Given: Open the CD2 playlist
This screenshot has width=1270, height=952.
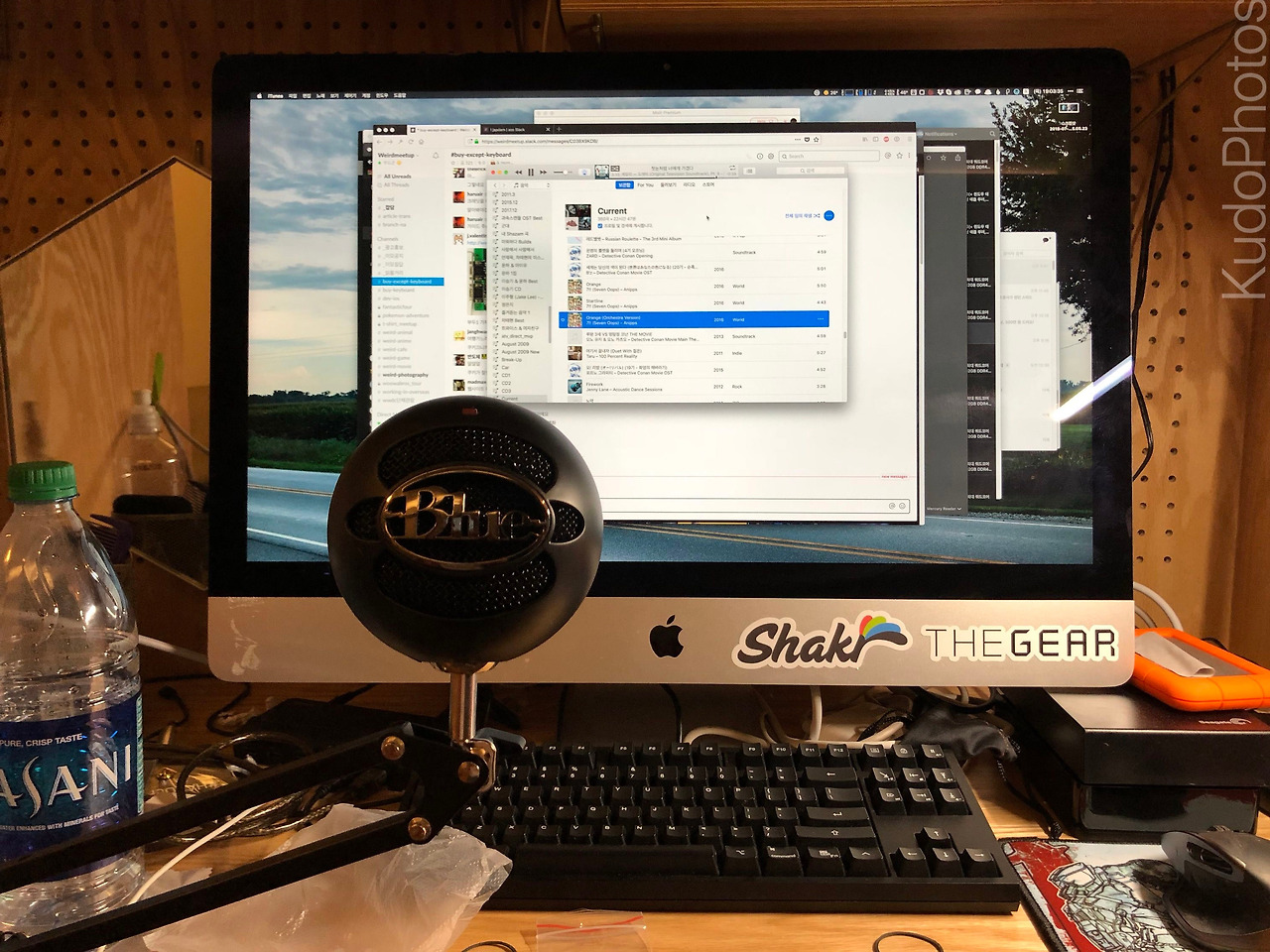Looking at the screenshot, I should coord(506,383).
